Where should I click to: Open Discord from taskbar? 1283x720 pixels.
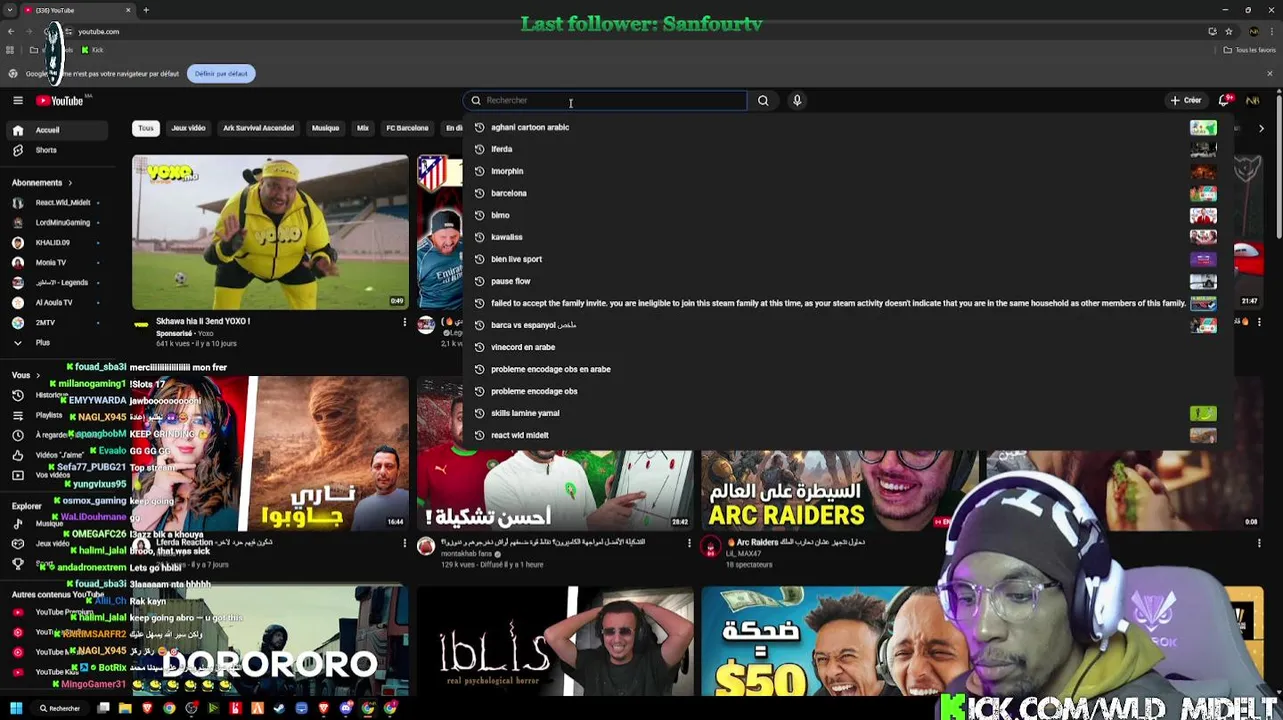[x=345, y=708]
